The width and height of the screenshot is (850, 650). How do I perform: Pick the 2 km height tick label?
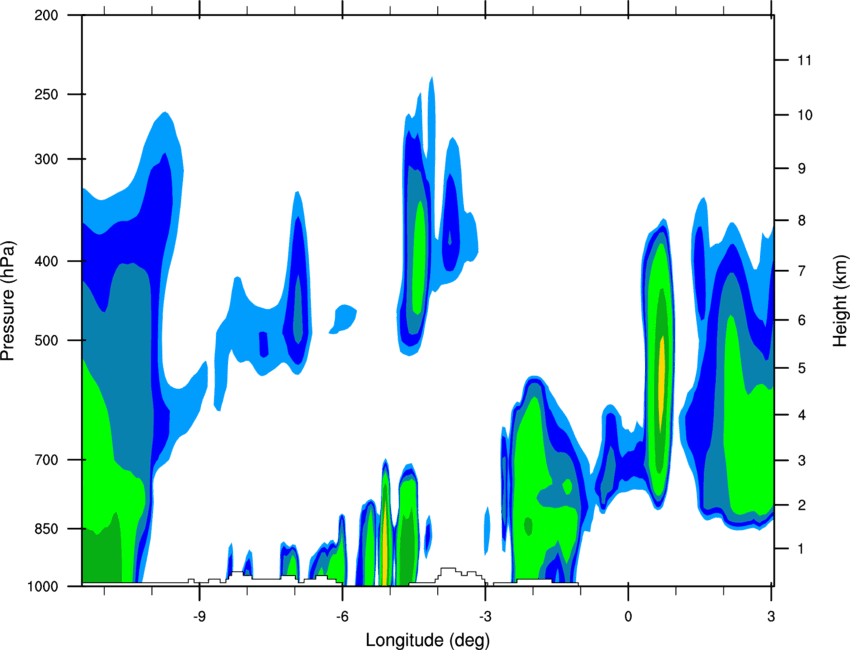[801, 505]
